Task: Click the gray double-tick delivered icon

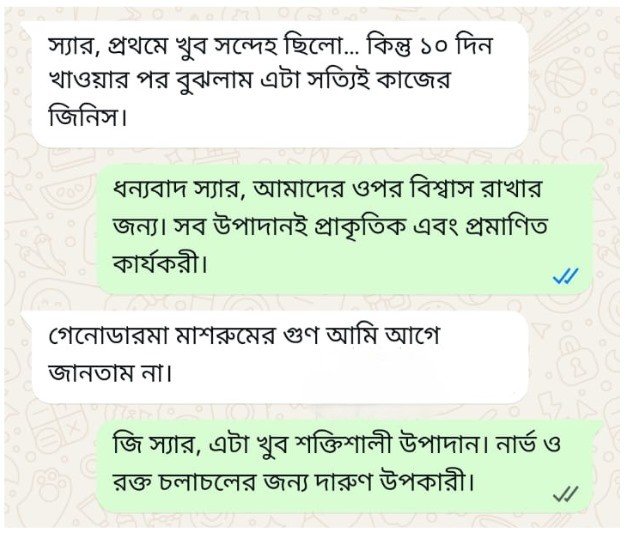Action: (565, 494)
